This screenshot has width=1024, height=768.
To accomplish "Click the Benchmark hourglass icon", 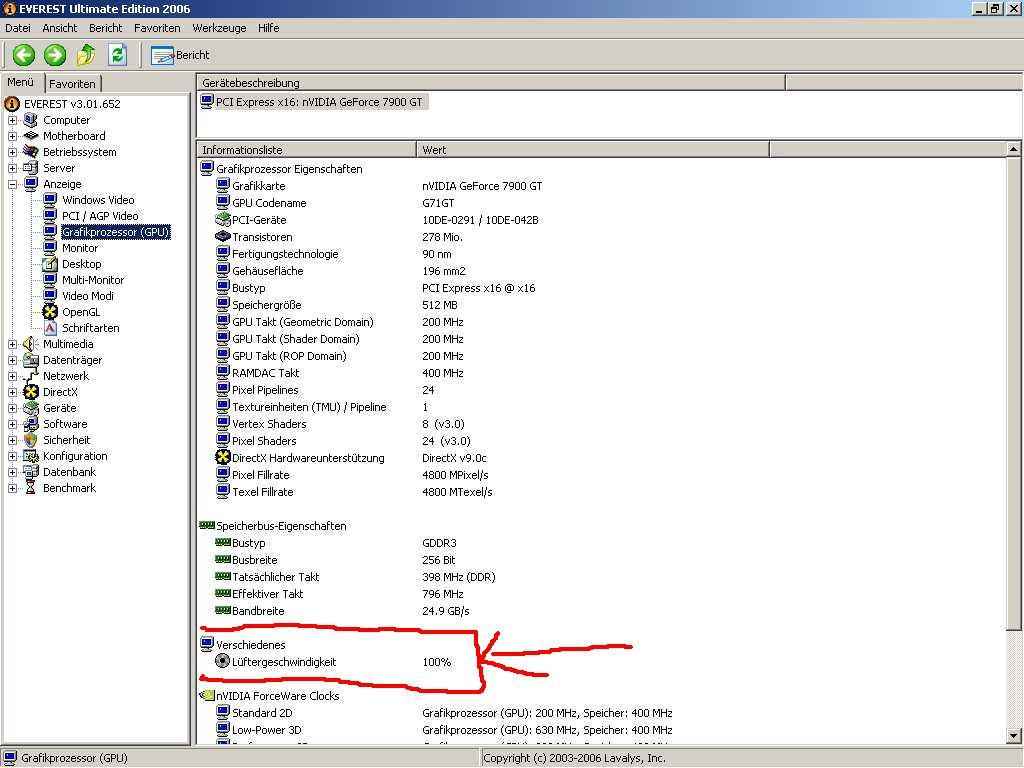I will click(31, 488).
